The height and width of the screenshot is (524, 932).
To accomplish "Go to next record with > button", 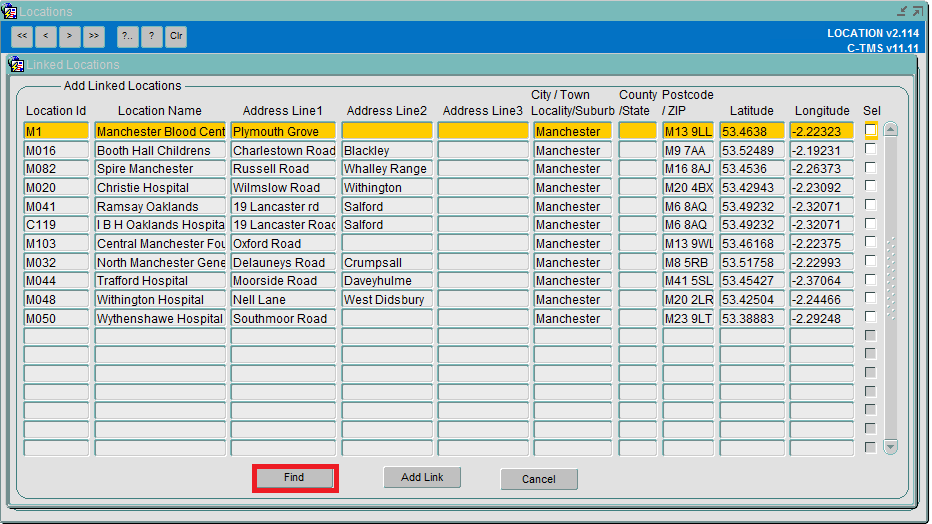I will [x=70, y=36].
